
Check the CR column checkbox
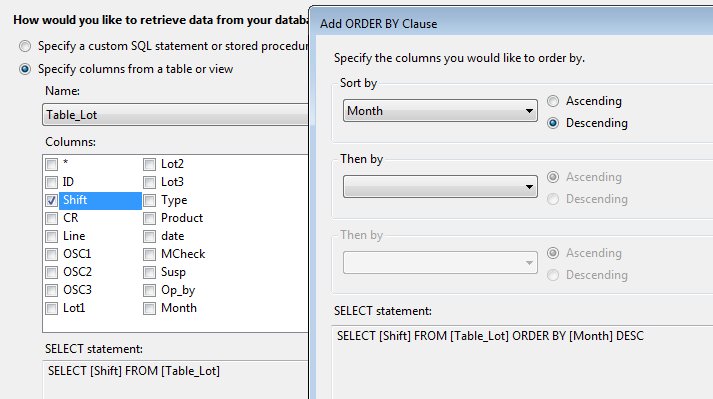point(51,218)
